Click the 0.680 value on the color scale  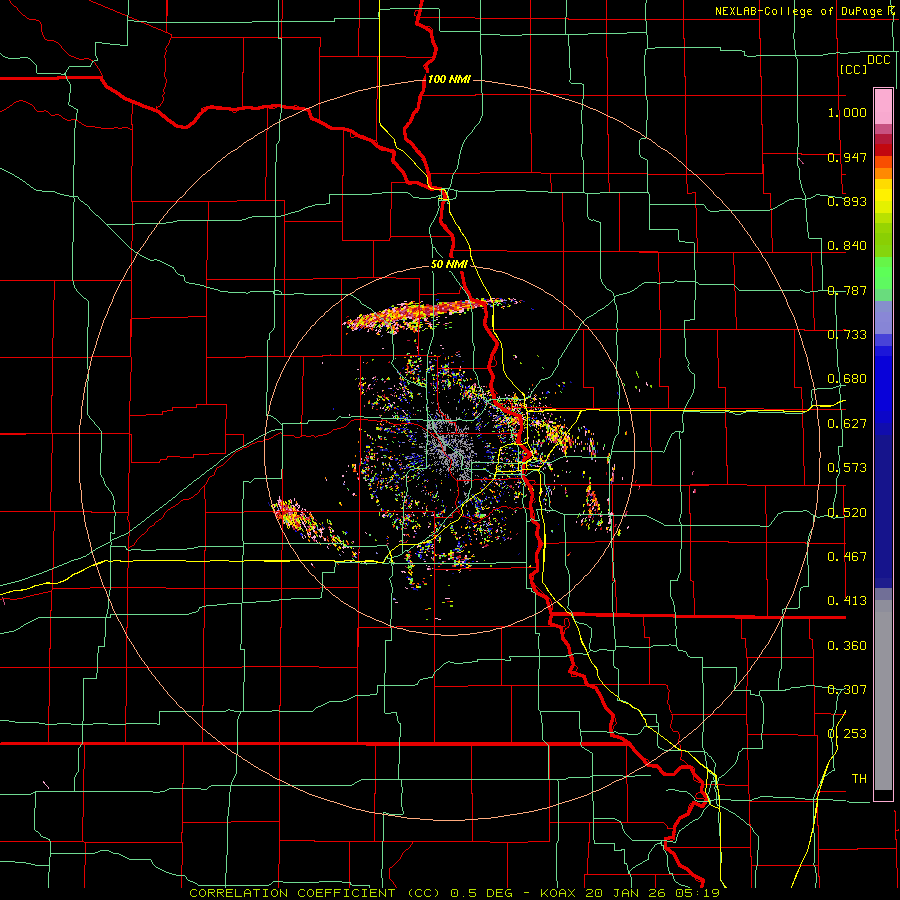point(847,379)
